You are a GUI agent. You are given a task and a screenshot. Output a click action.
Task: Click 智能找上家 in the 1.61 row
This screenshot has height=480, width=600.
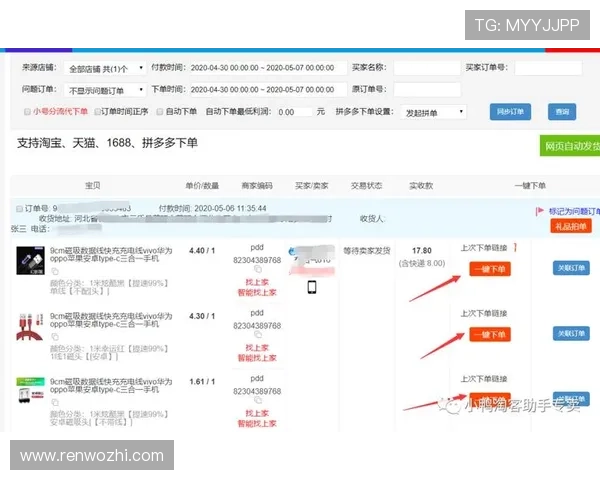pyautogui.click(x=257, y=424)
